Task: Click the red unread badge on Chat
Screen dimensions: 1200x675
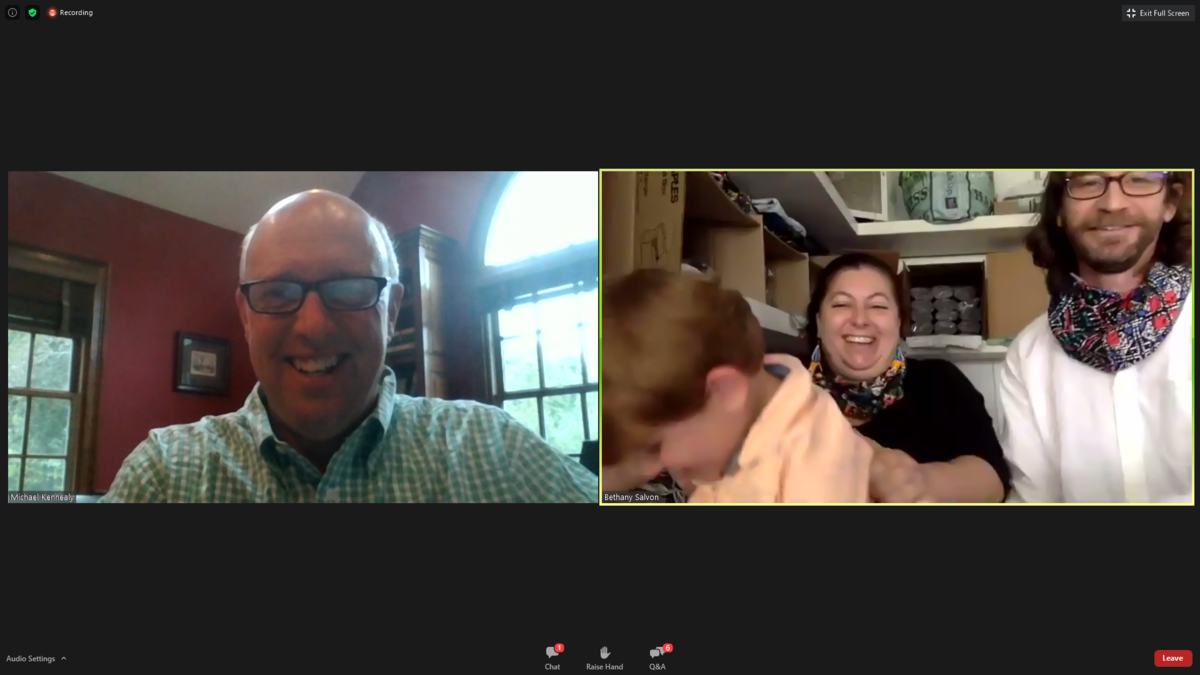Action: pyautogui.click(x=559, y=648)
